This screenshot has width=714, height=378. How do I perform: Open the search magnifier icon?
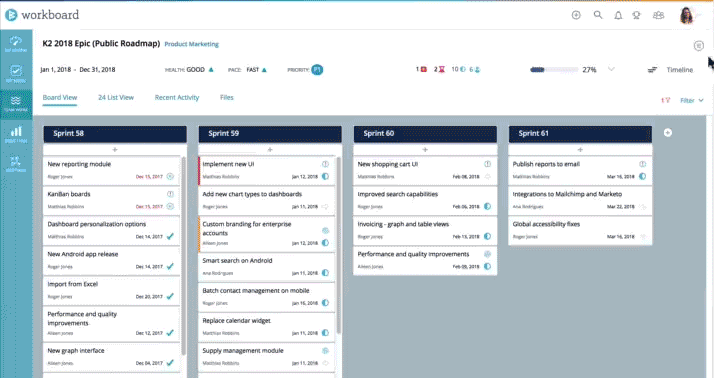pyautogui.click(x=598, y=15)
